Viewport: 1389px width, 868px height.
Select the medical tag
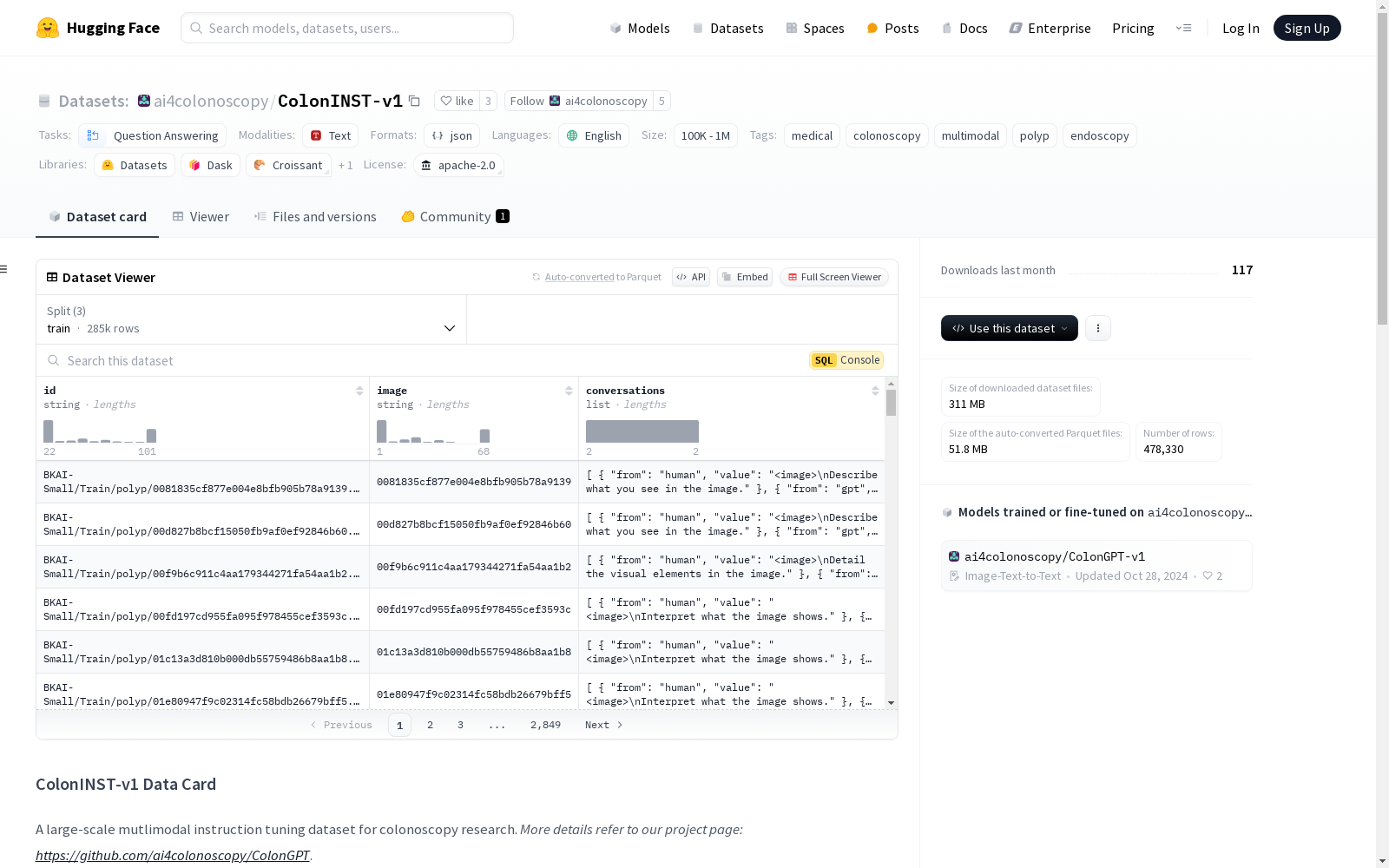click(x=812, y=135)
